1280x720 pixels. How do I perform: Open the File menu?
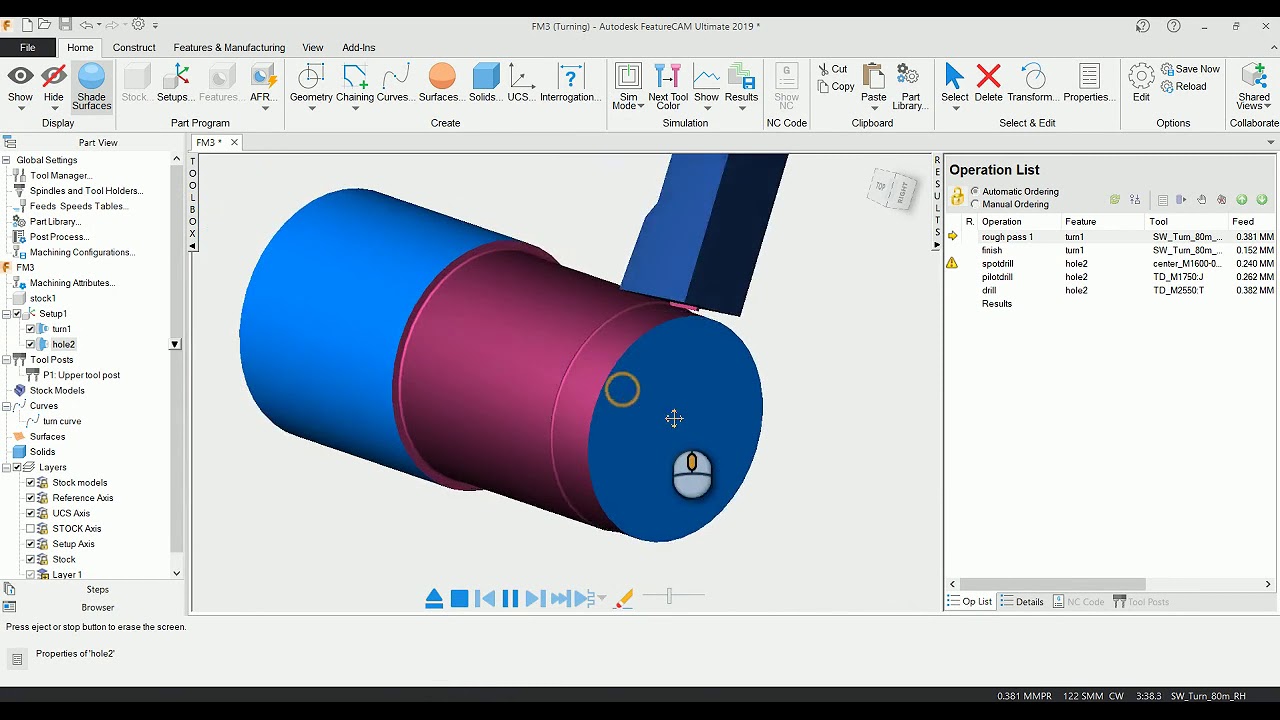point(28,47)
